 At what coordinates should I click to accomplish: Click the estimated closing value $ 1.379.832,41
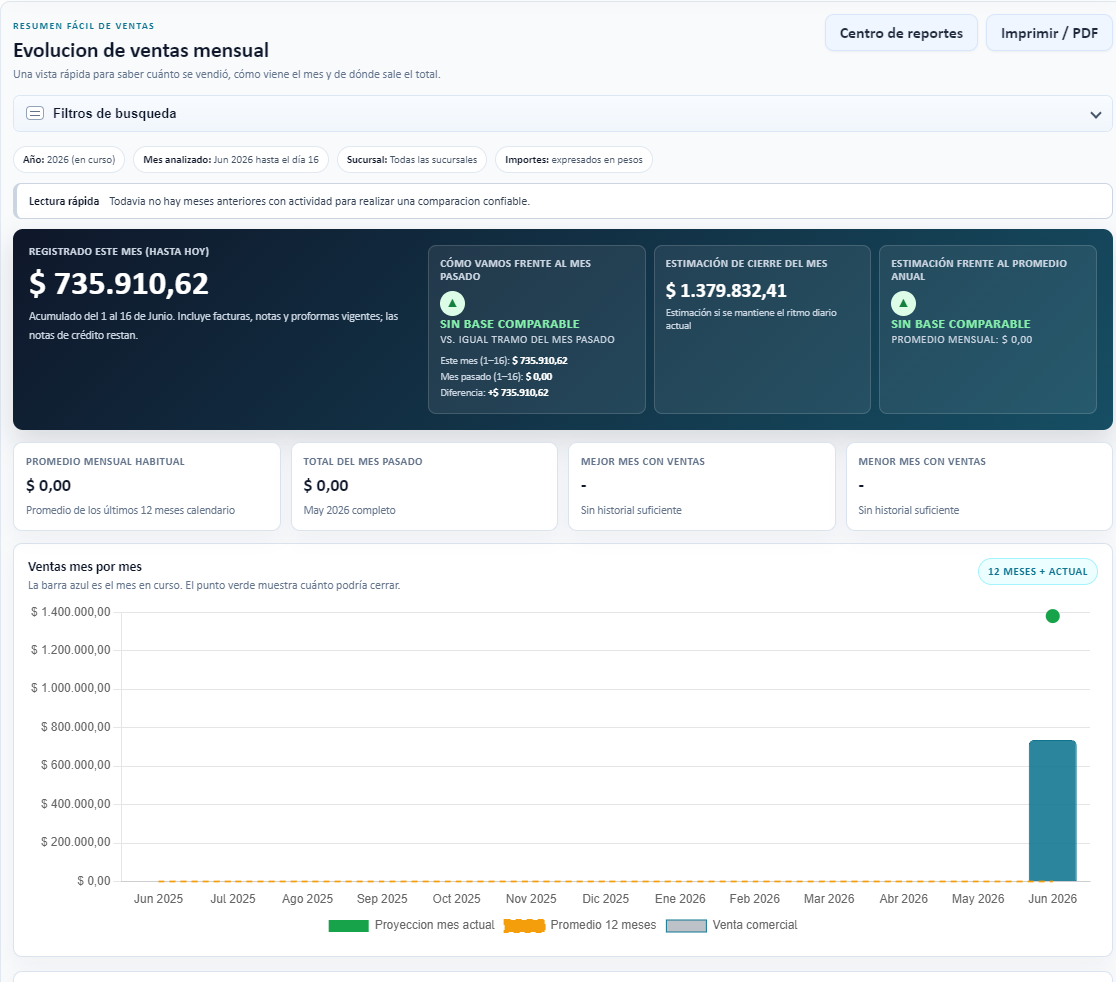[726, 290]
